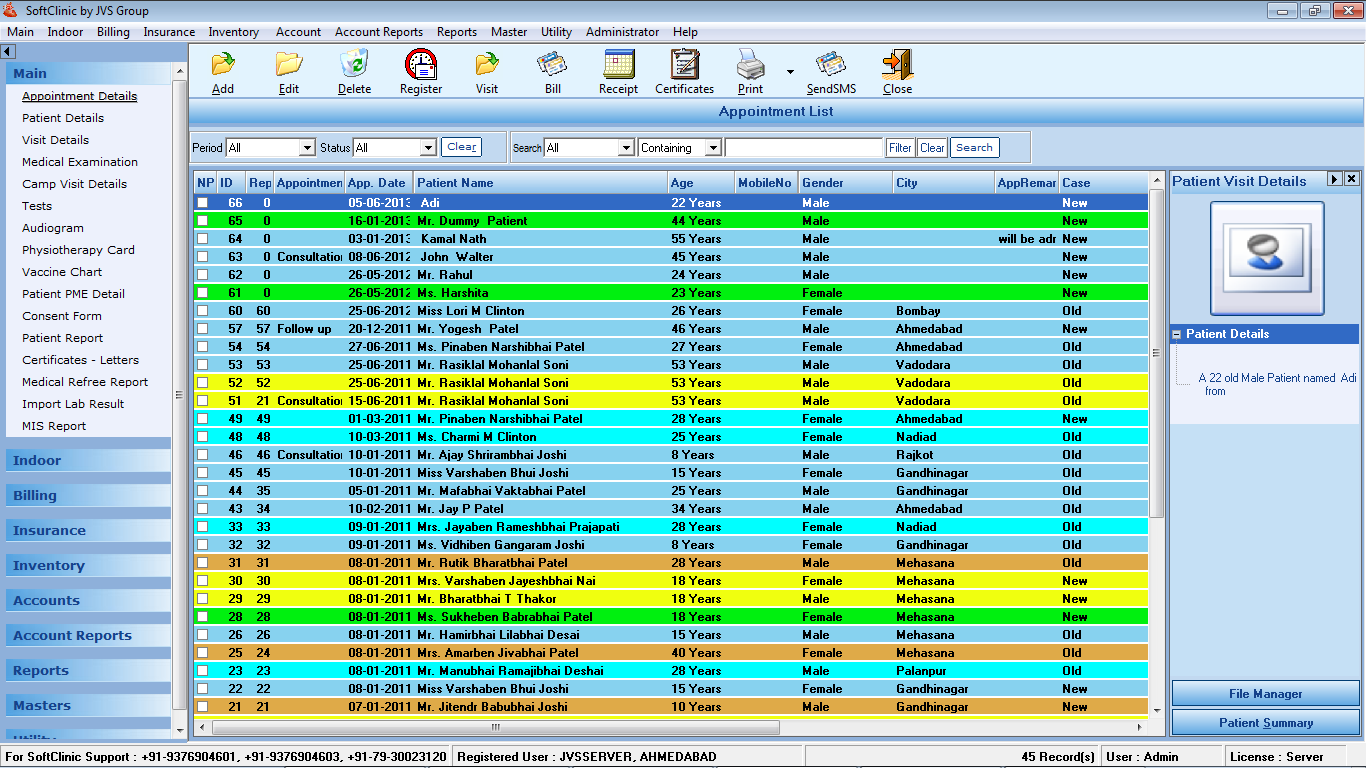
Task: Click the search text input field
Action: (x=803, y=148)
